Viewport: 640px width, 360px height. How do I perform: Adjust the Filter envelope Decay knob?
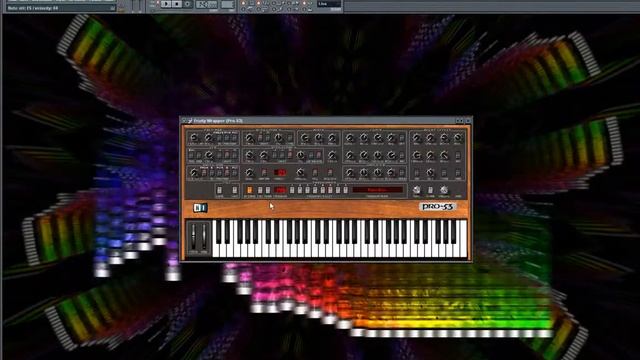pos(364,155)
